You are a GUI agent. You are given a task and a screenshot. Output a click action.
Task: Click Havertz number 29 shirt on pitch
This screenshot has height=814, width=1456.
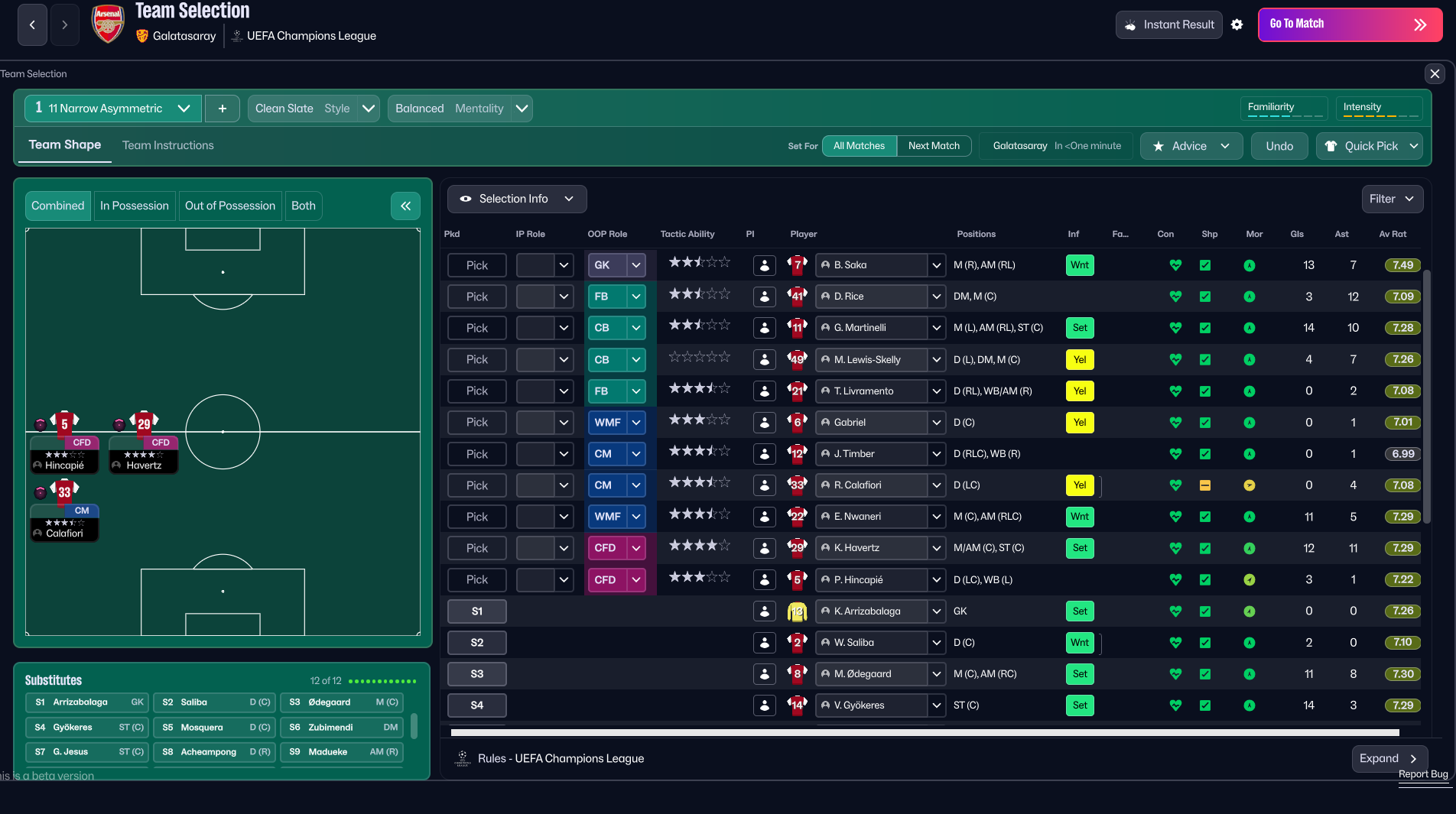point(144,423)
